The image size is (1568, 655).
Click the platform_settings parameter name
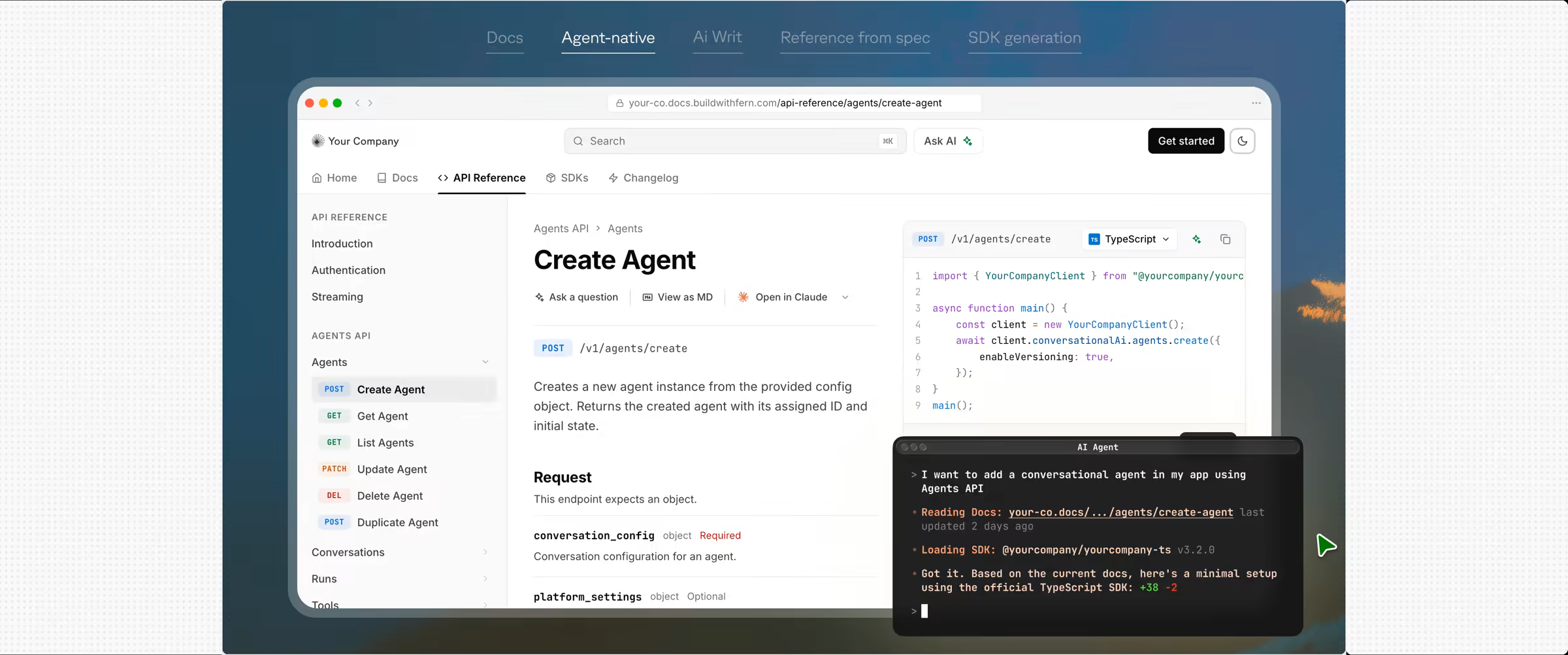click(x=587, y=597)
